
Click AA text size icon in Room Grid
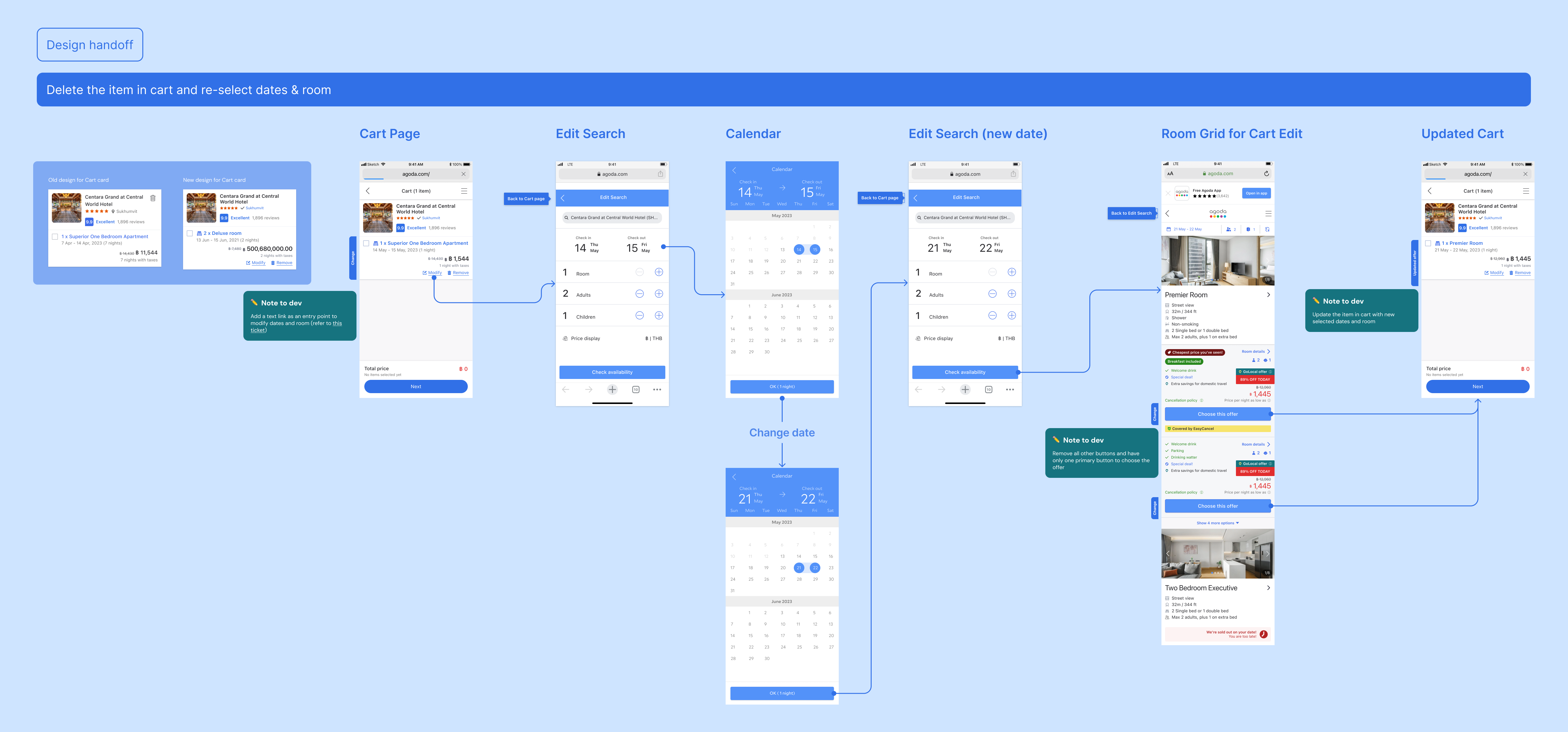[1170, 173]
